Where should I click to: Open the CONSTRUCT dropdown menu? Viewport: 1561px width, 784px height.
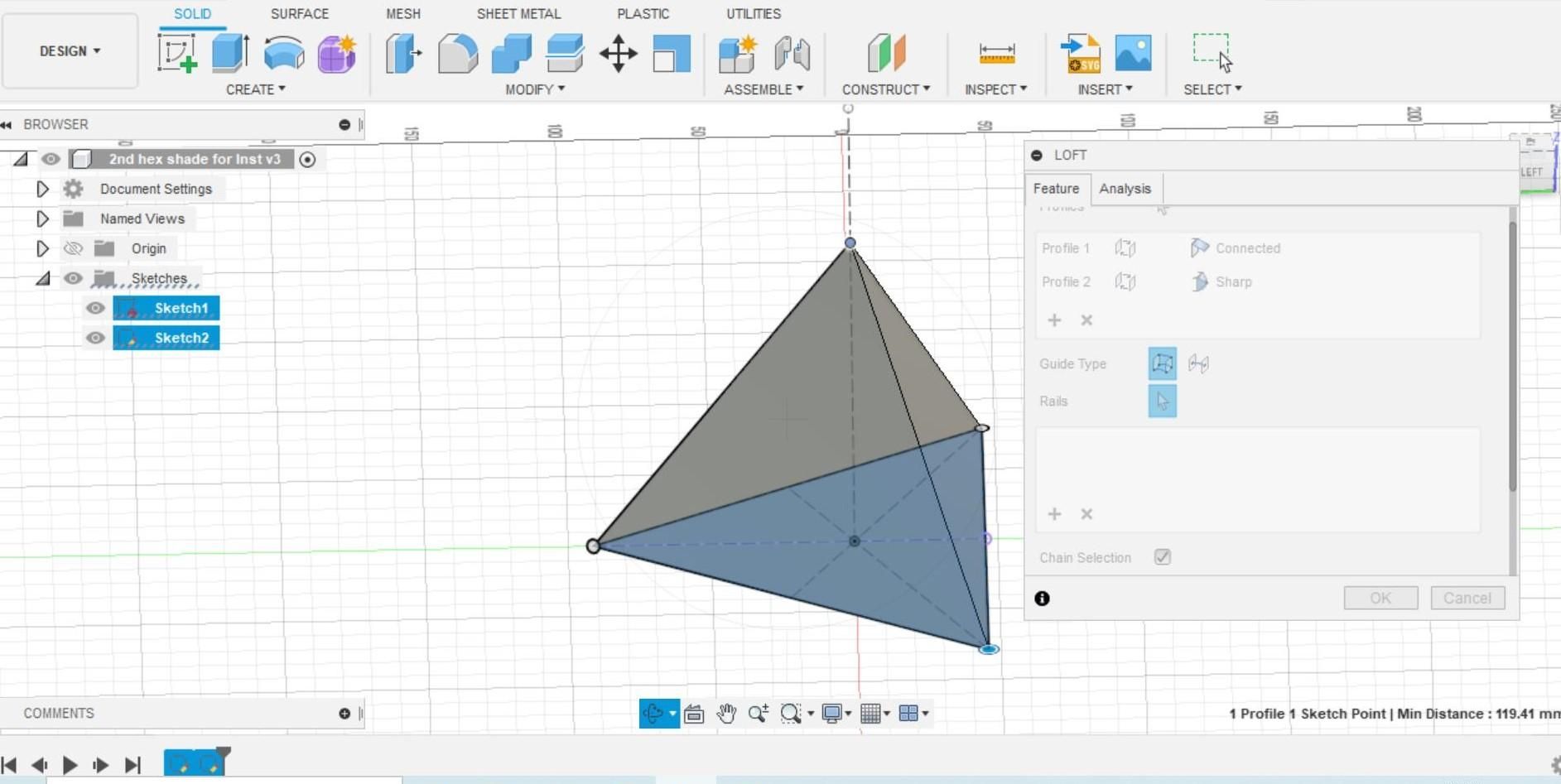point(885,89)
